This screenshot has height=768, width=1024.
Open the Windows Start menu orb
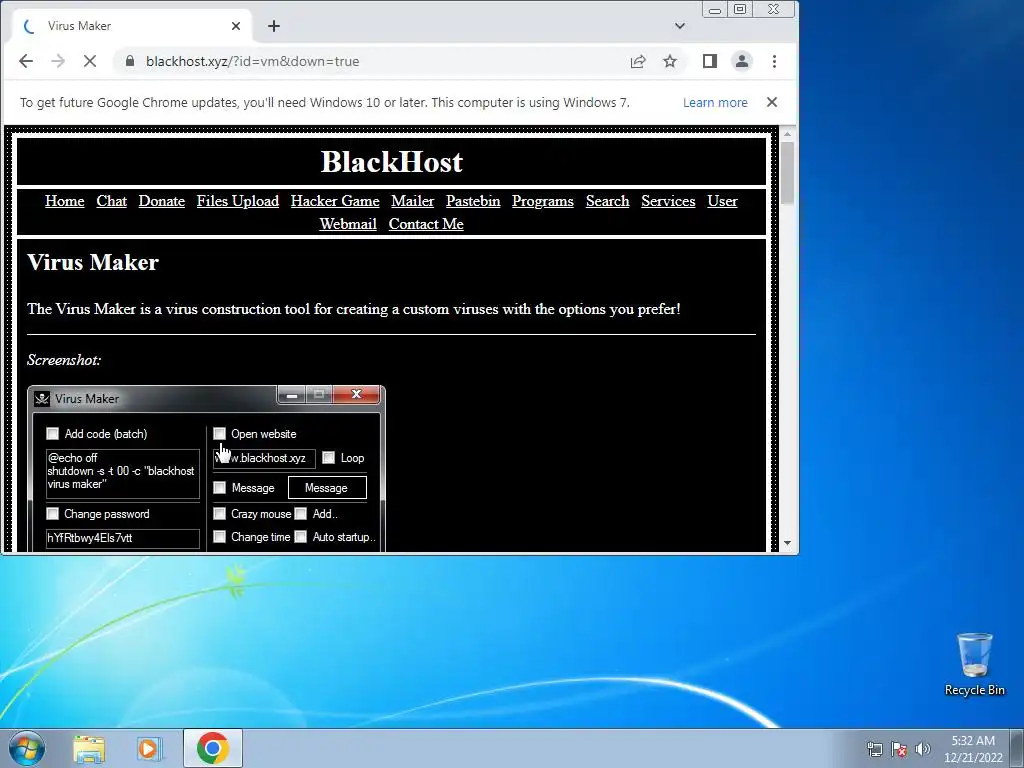coord(27,748)
